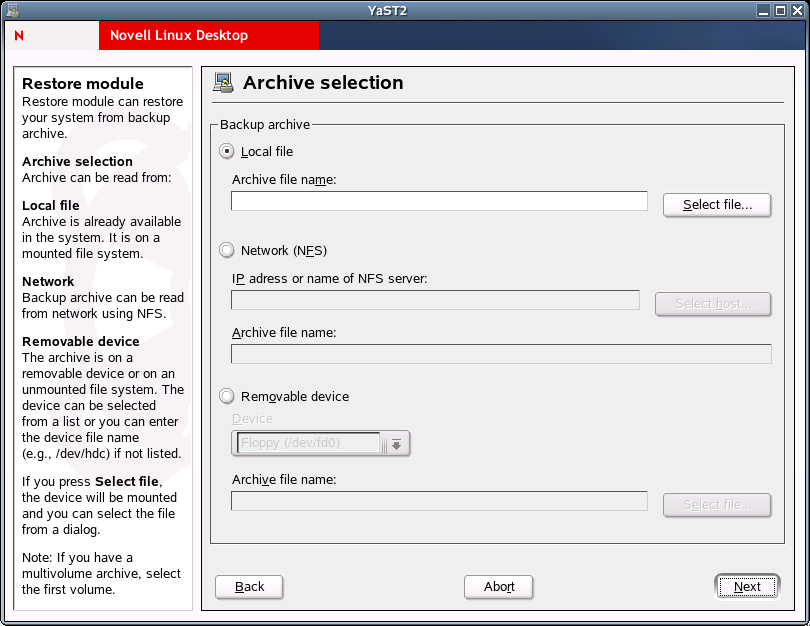Select the Network (NFS) radio button

coord(226,251)
